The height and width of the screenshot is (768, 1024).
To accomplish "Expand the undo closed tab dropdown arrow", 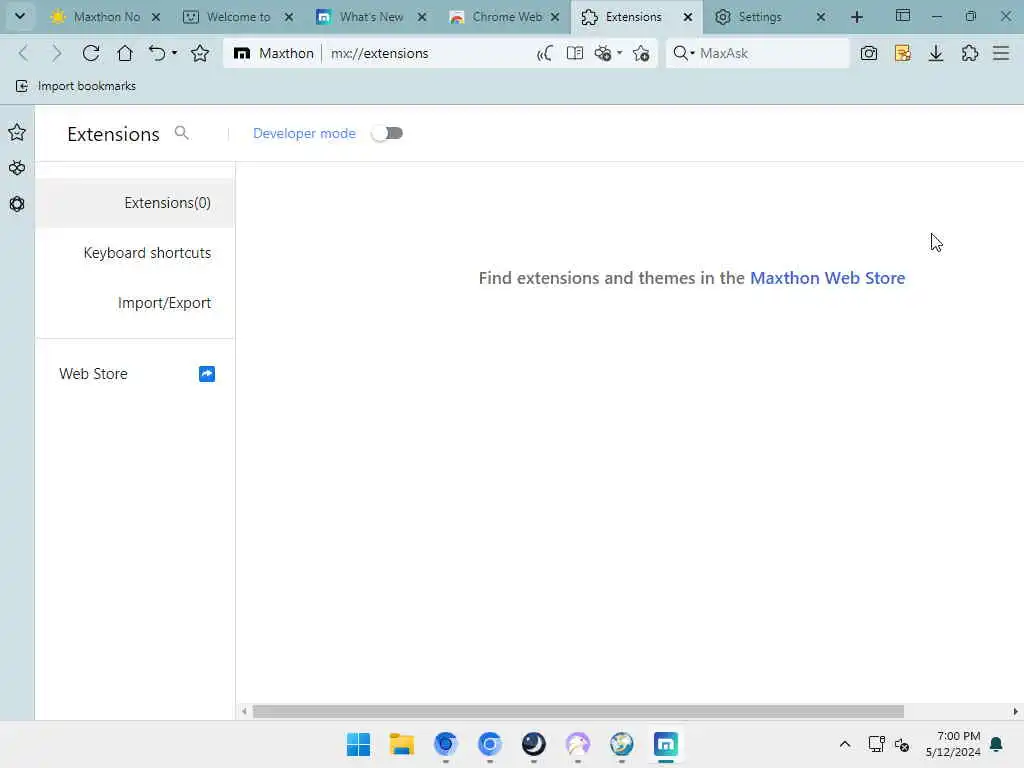I will [x=174, y=53].
